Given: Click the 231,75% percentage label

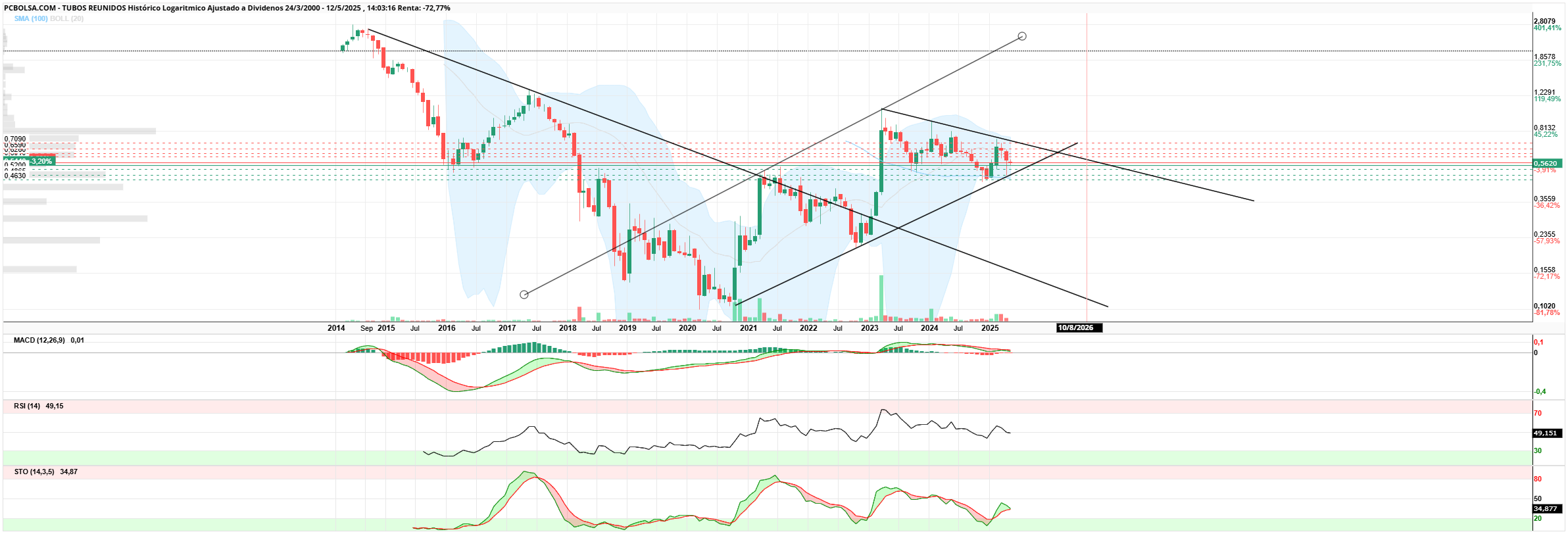Looking at the screenshot, I should click(1547, 63).
